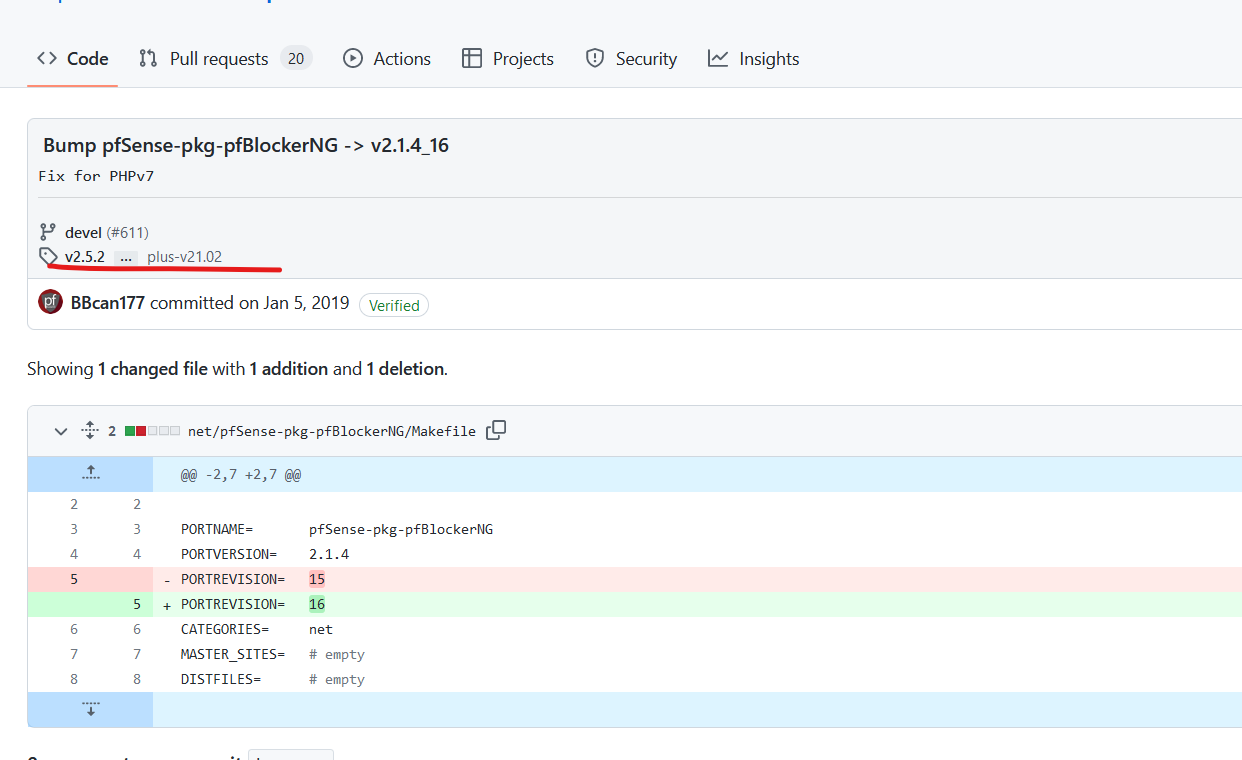Expand diff lines upward above hunk

[90, 474]
